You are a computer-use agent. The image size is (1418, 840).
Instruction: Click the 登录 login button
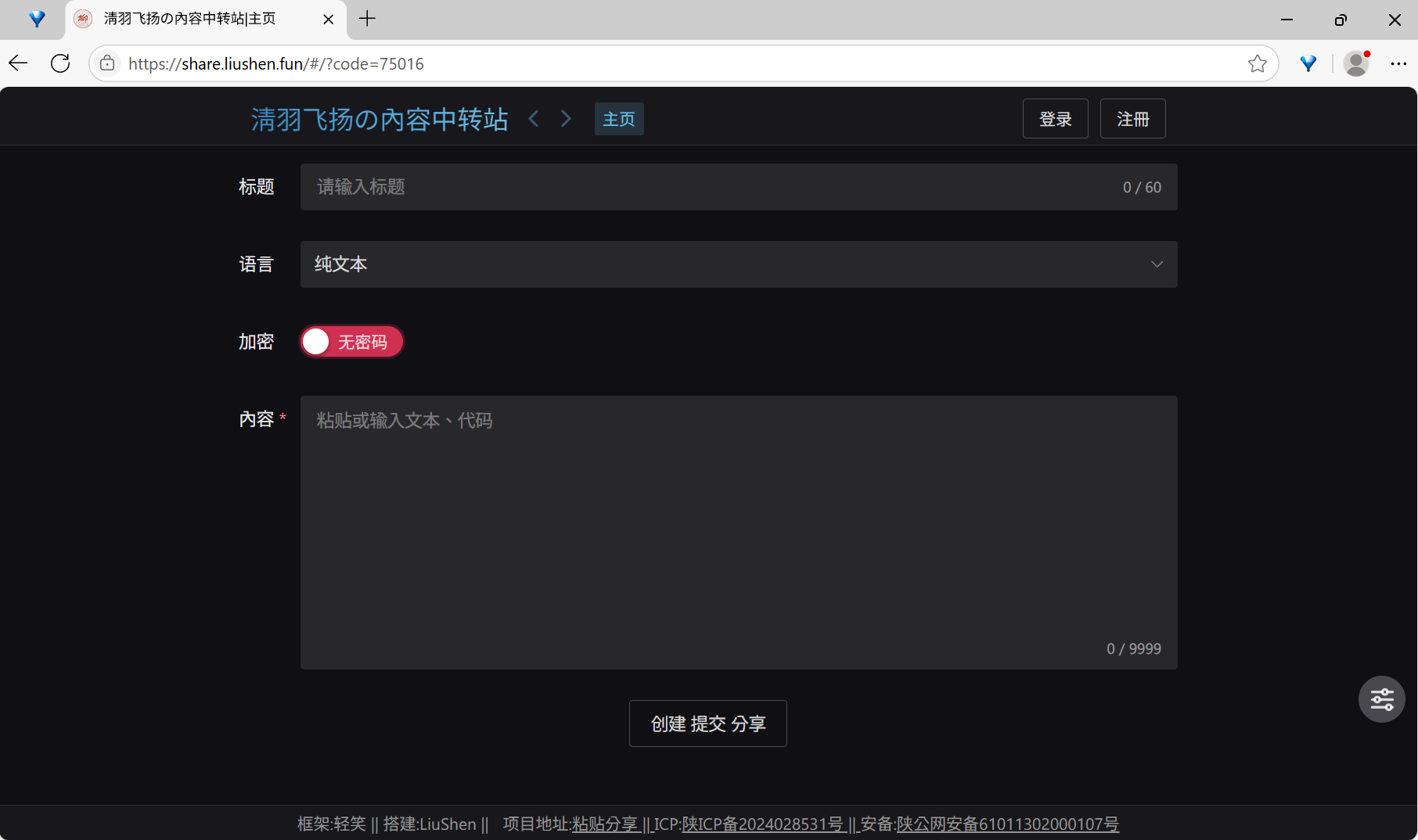click(1055, 119)
